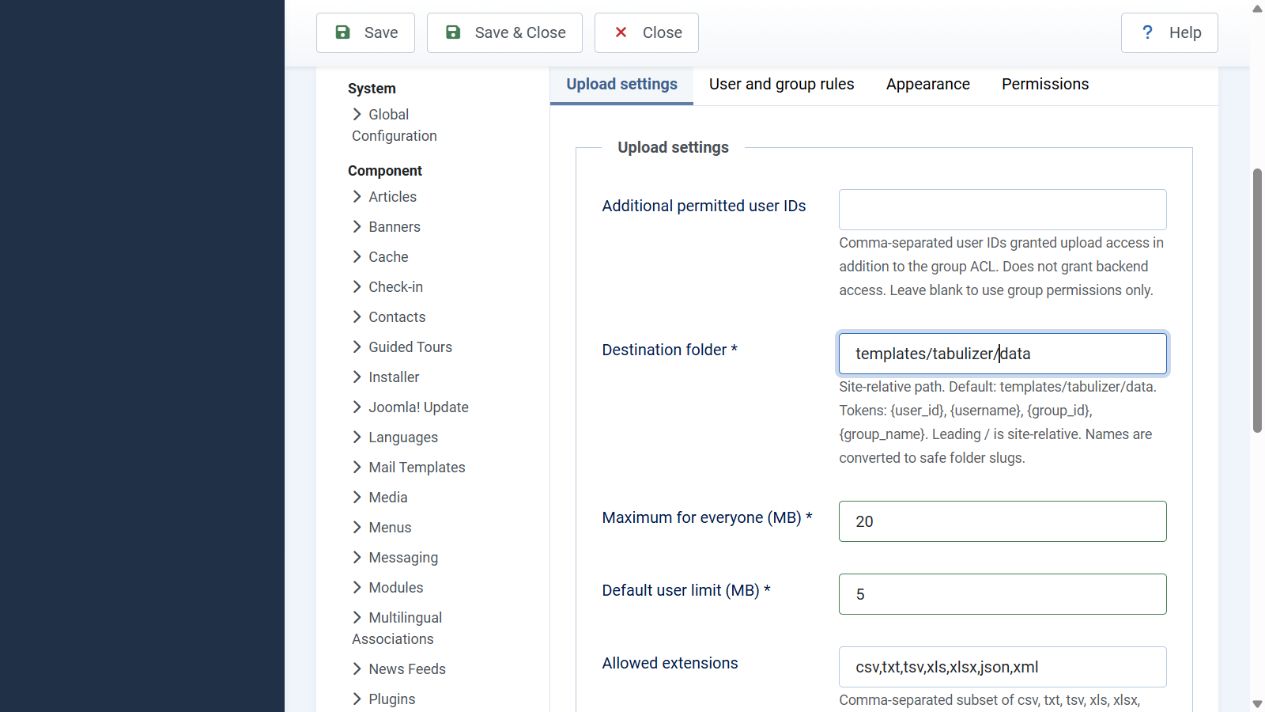The width and height of the screenshot is (1265, 712).
Task: Open the Help button
Action: 1169,33
